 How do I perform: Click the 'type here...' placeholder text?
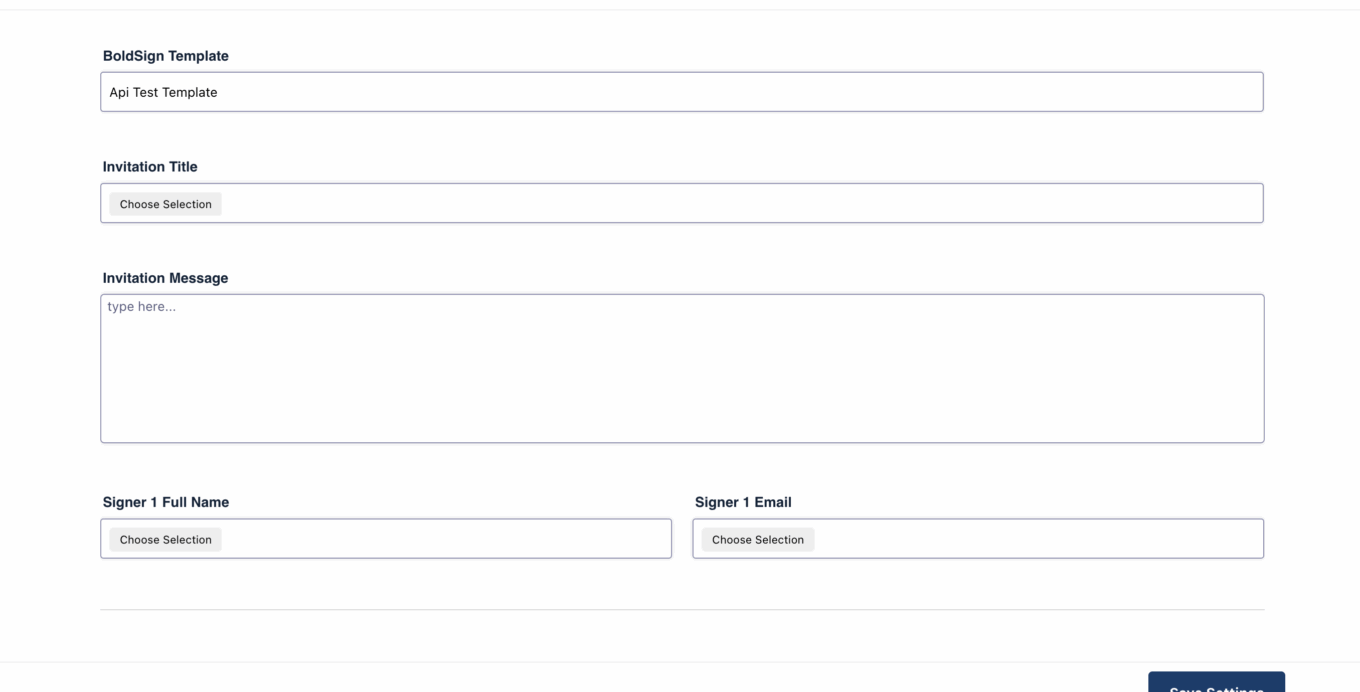(142, 307)
